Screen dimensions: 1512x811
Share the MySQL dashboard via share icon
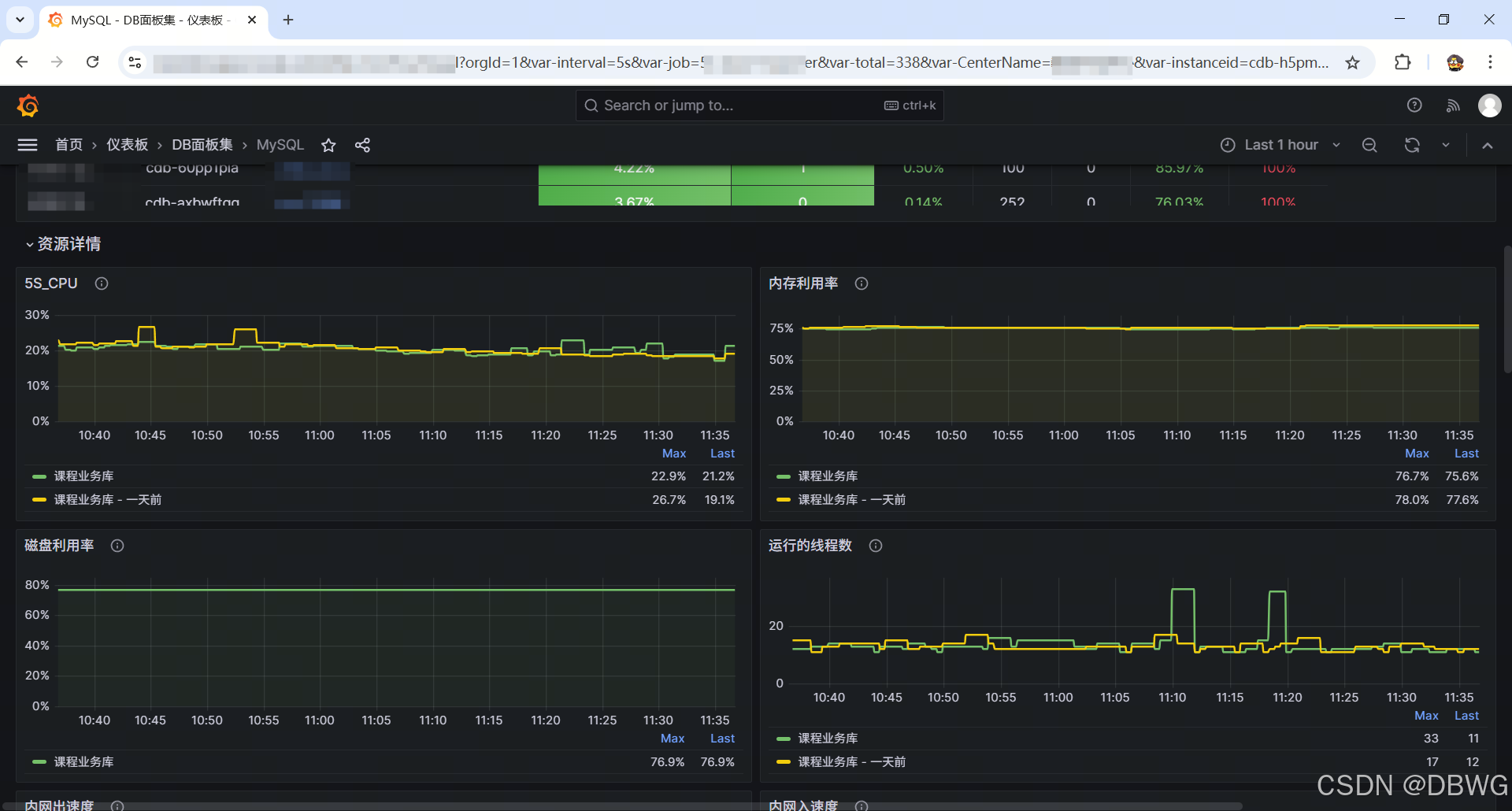pyautogui.click(x=362, y=145)
